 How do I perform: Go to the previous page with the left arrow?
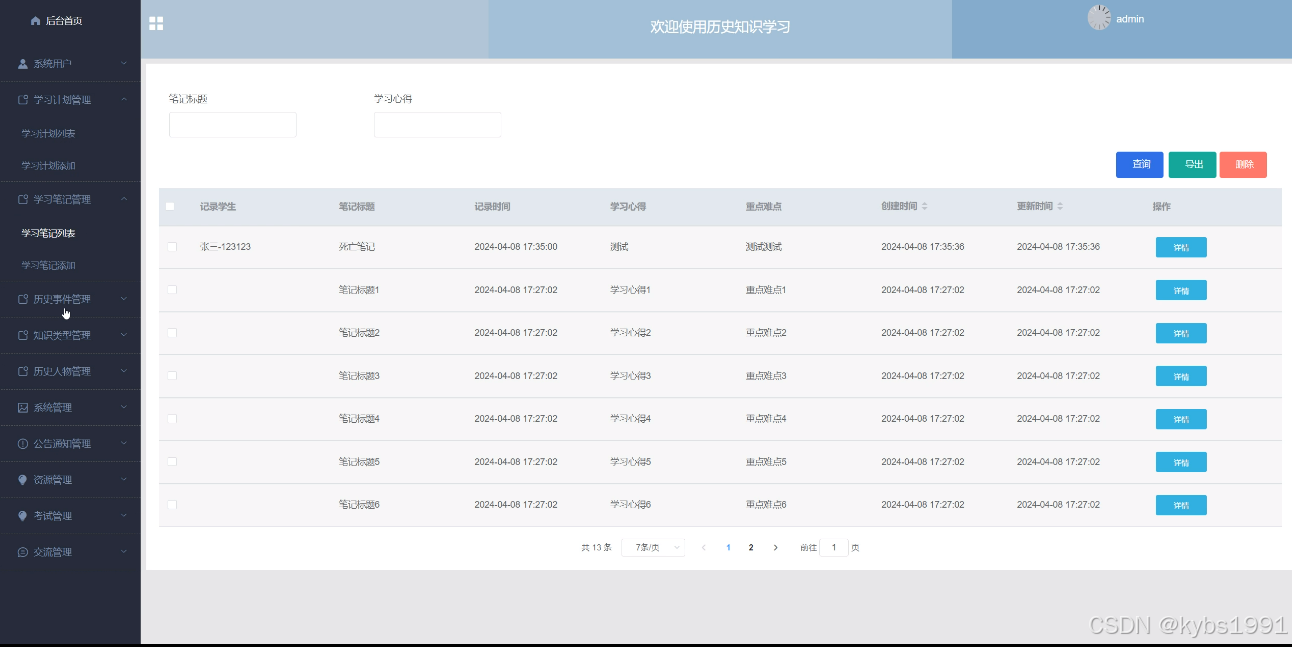coord(704,548)
